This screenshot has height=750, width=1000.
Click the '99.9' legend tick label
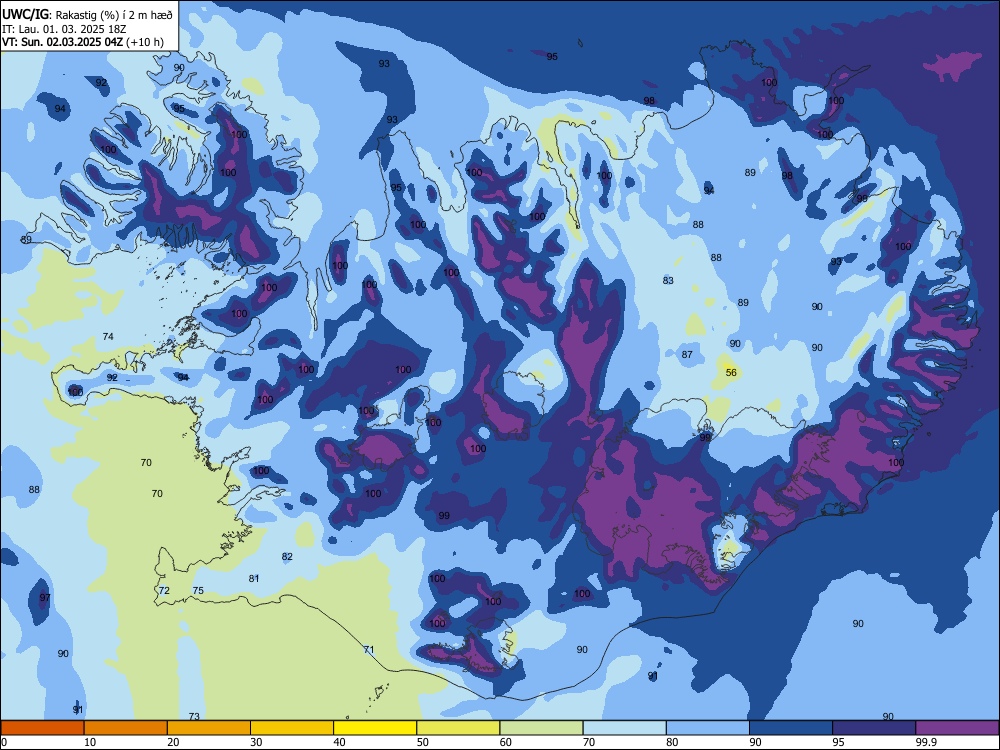click(925, 742)
